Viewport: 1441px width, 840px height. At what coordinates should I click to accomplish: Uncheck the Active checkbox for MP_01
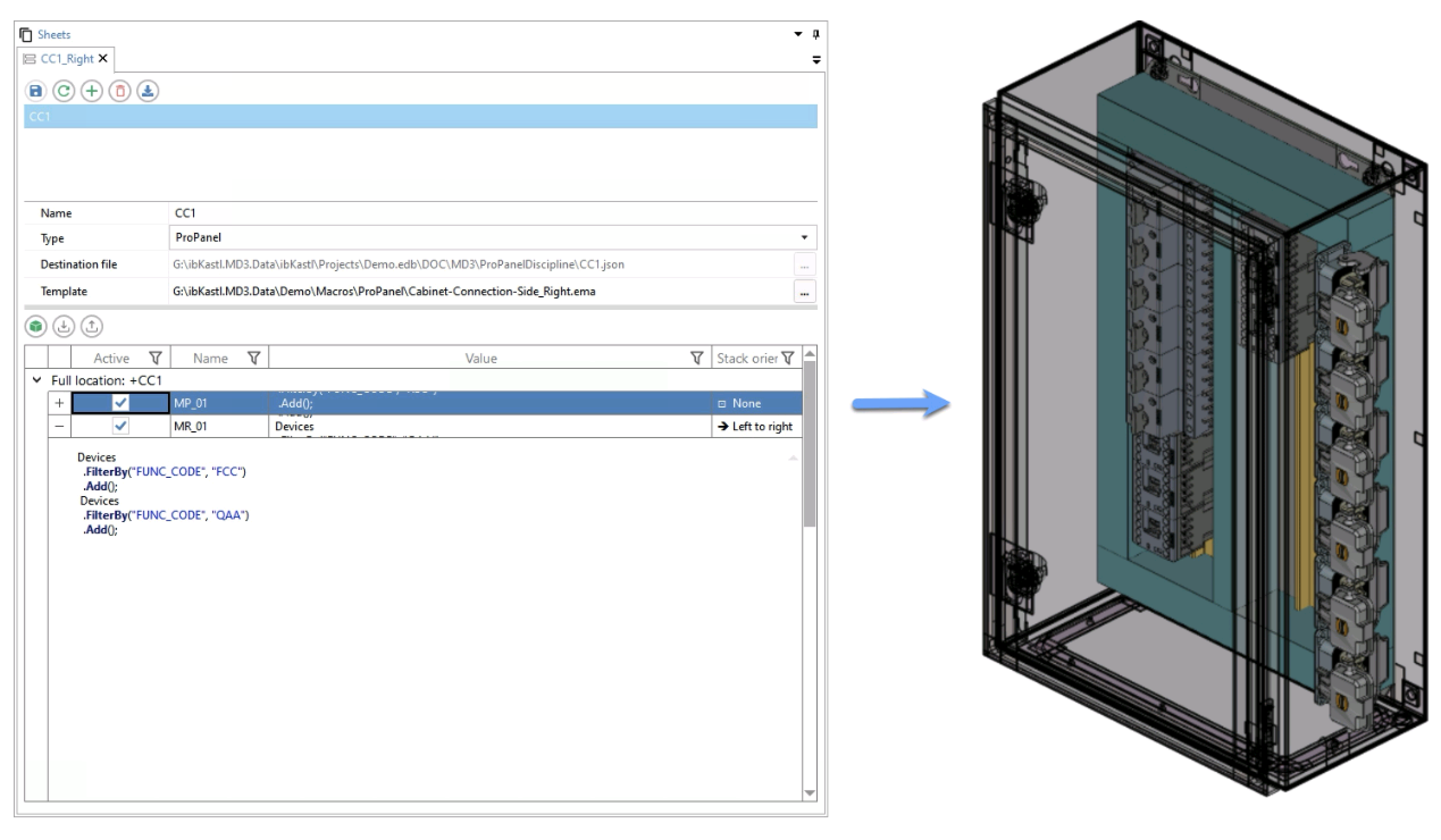[121, 403]
